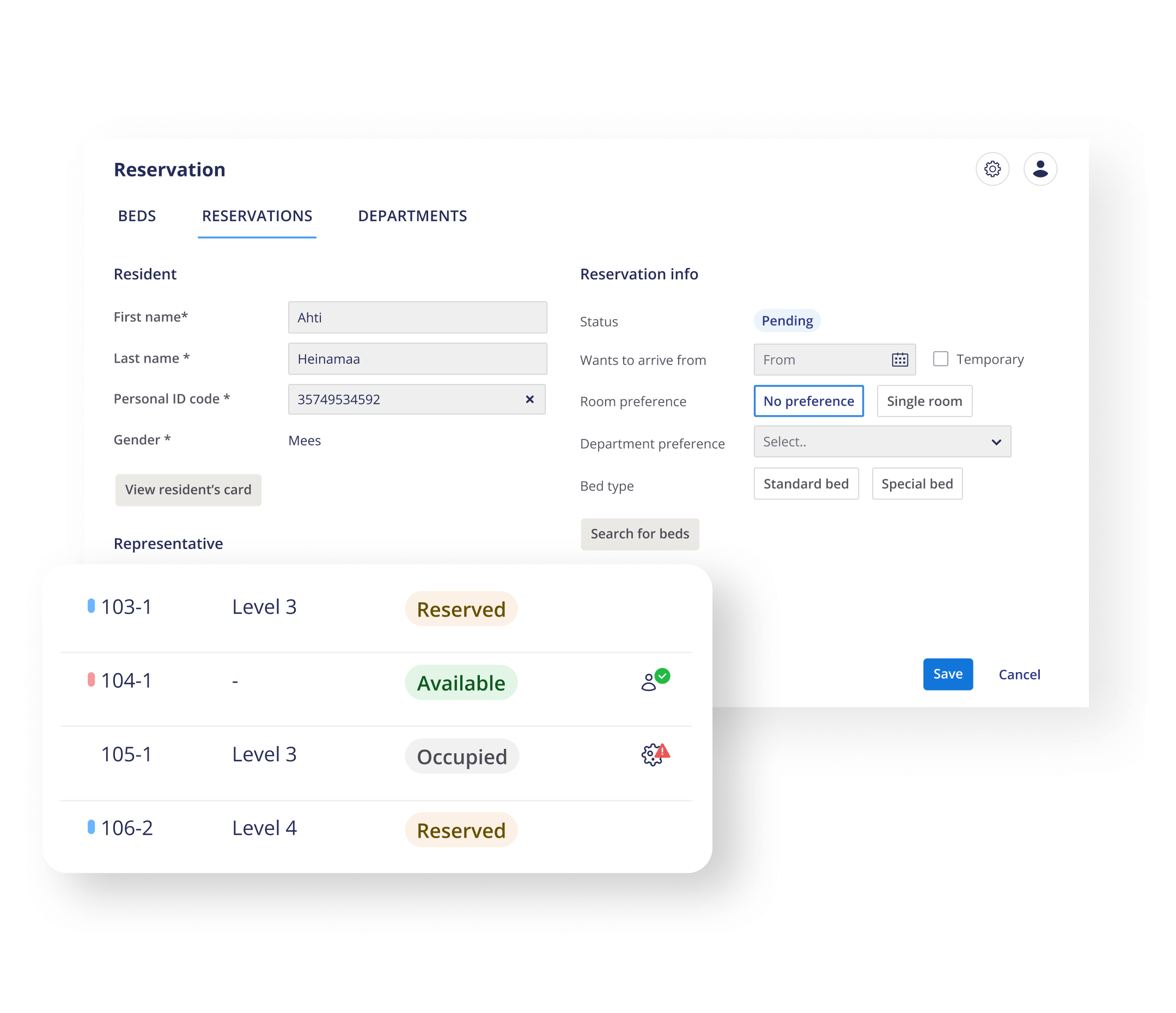Expand the Department preference dropdown
Viewport: 1176px width, 1013px height.
[881, 442]
